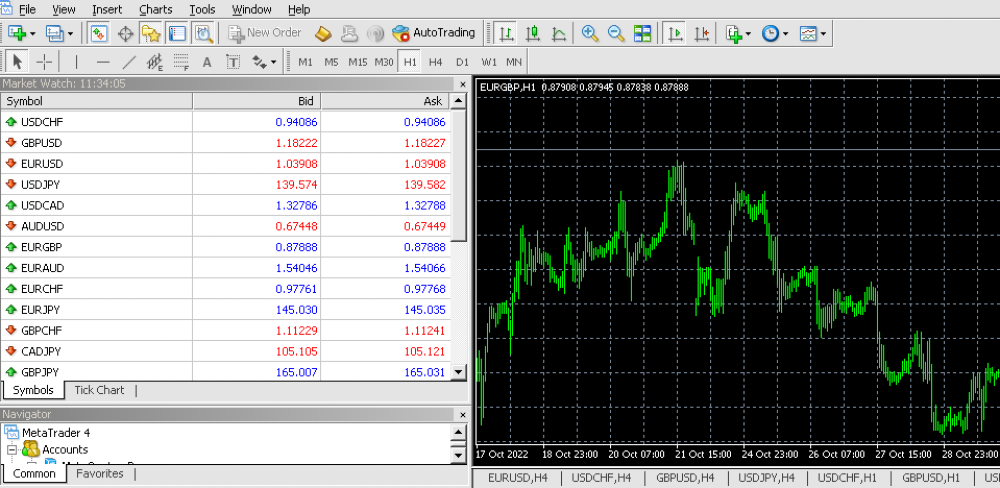Switch timeframe to H4
The height and width of the screenshot is (488, 1000).
(436, 62)
